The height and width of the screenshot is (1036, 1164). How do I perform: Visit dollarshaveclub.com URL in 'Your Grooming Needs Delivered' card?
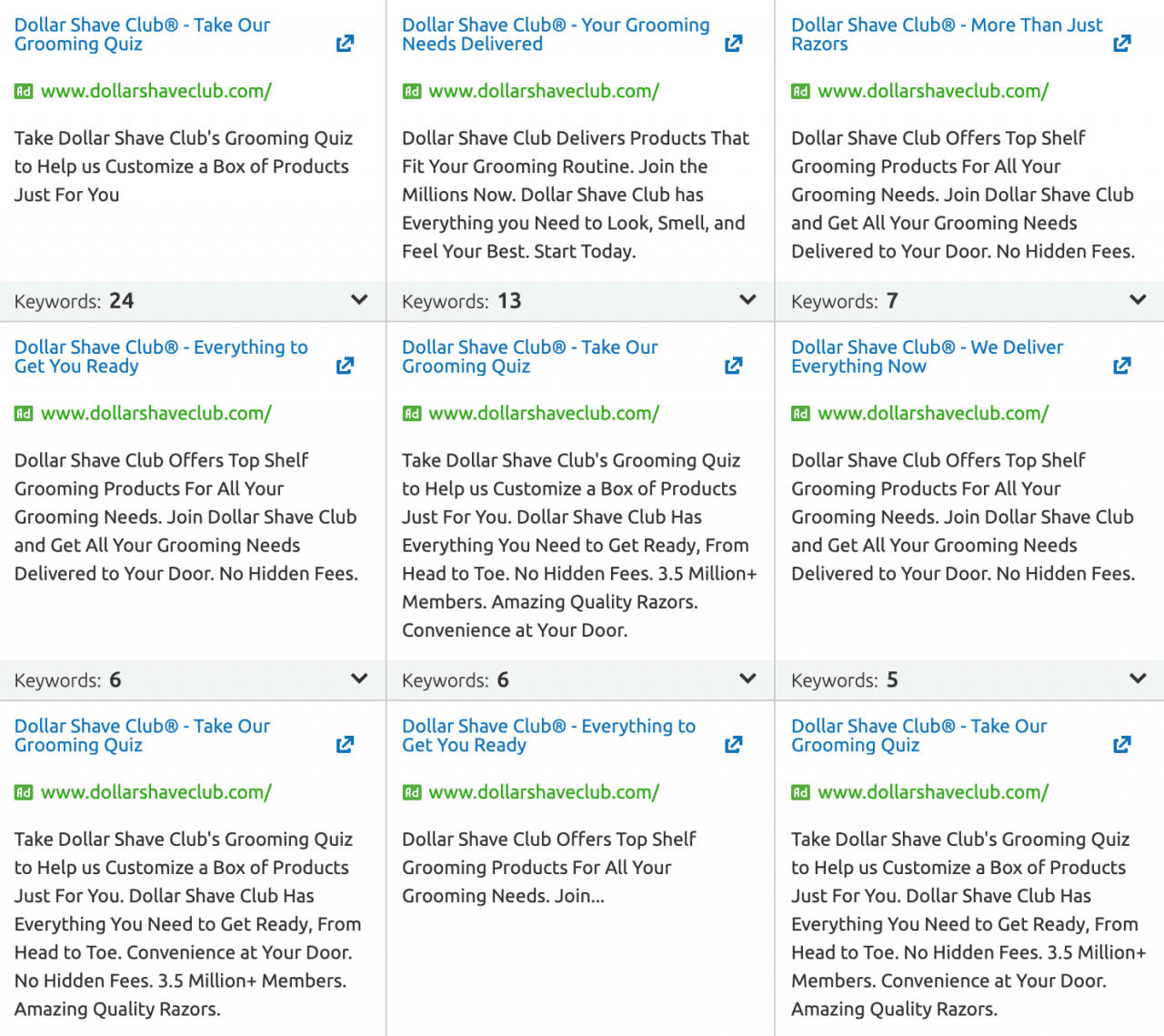[x=544, y=91]
